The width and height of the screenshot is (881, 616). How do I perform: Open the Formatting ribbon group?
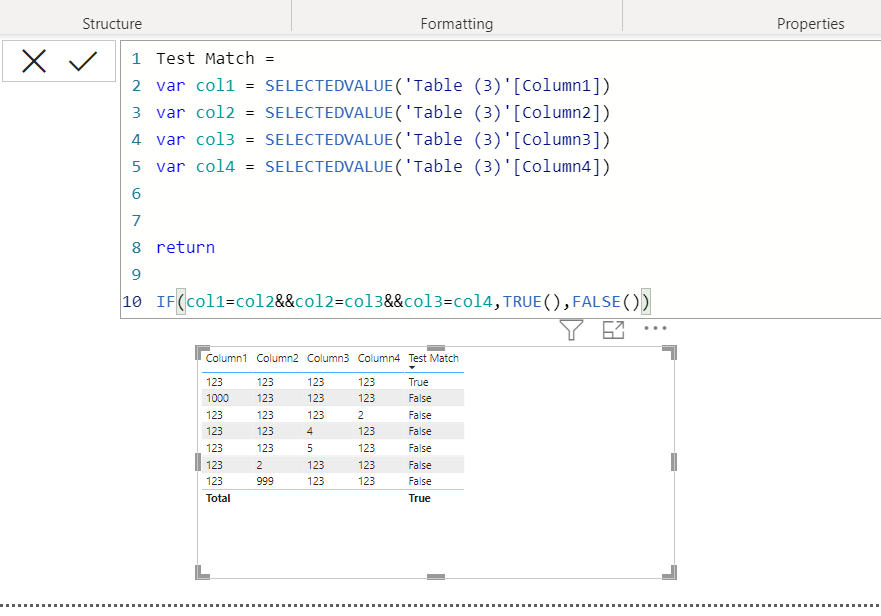(457, 24)
